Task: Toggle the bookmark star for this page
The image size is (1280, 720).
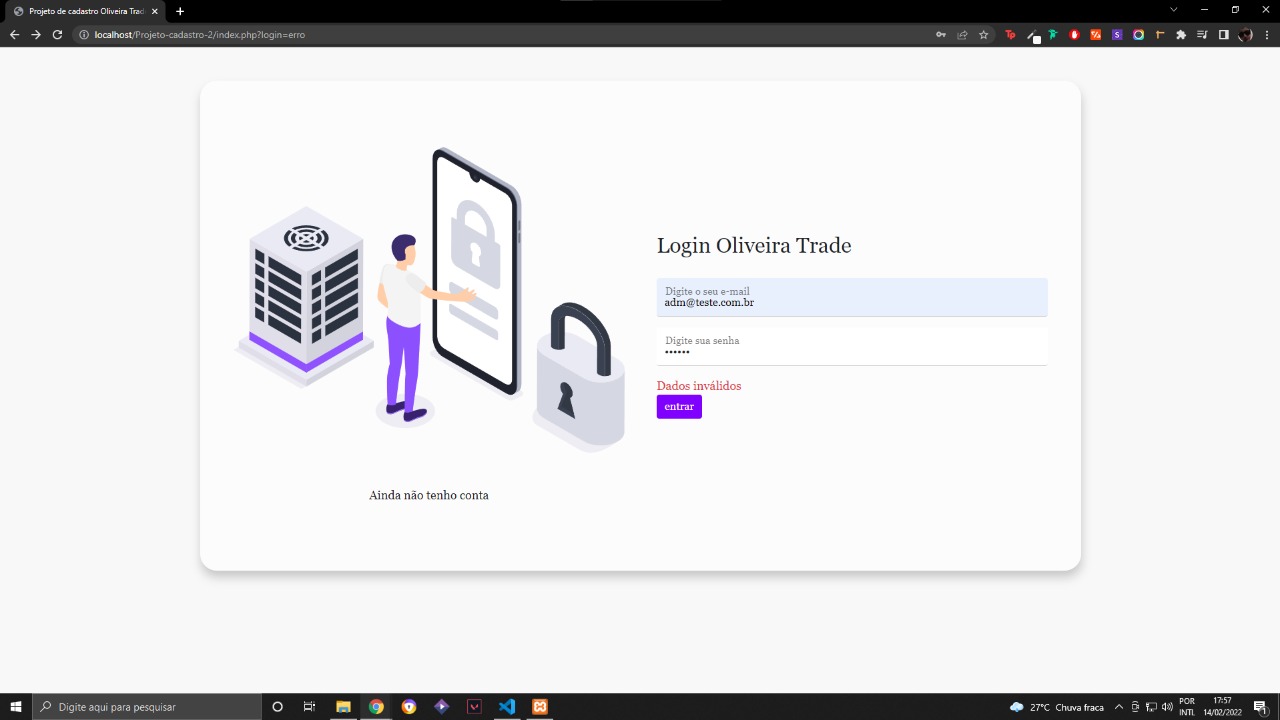Action: (984, 34)
